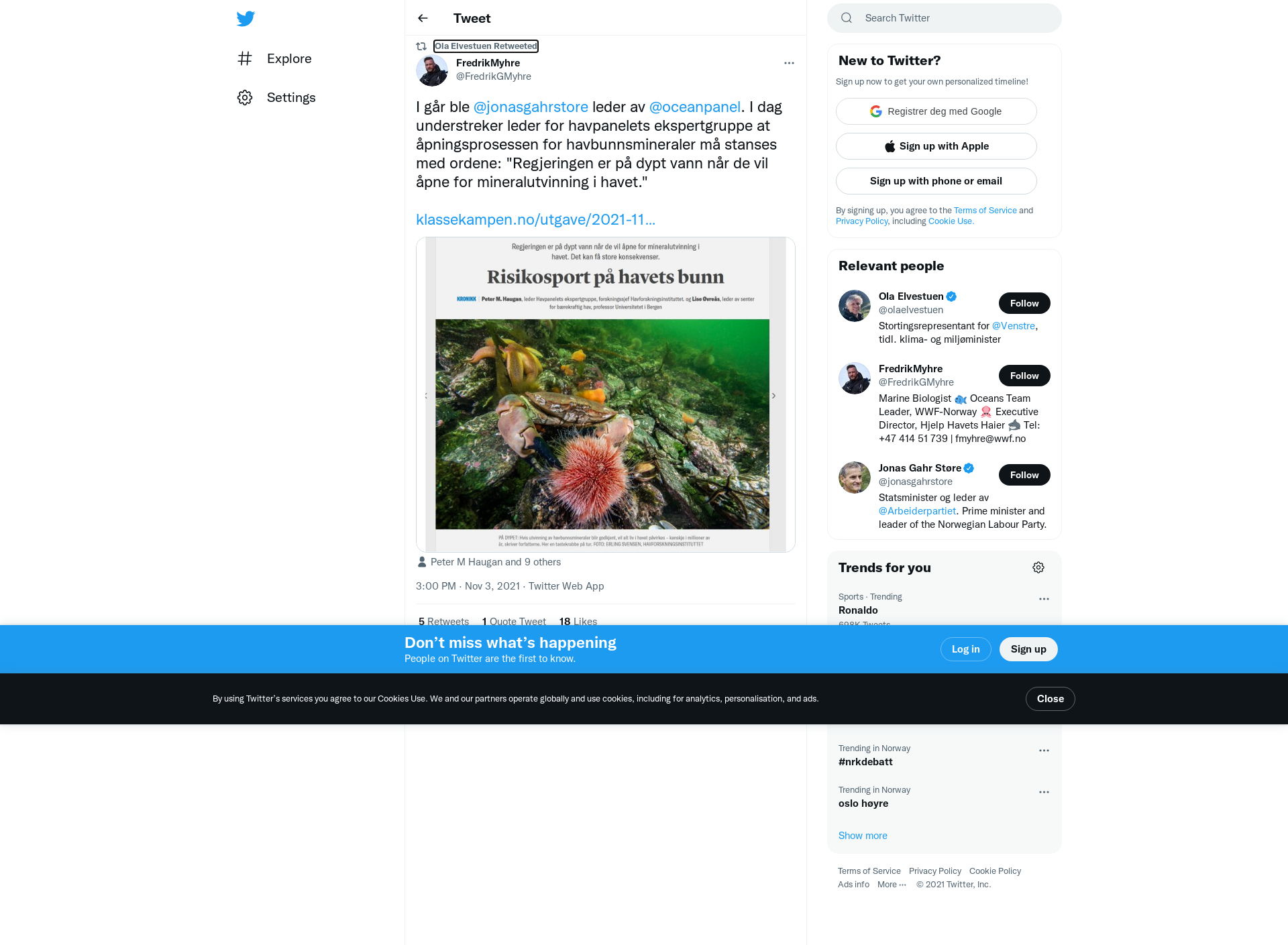The height and width of the screenshot is (945, 1288).
Task: Follow FredrikMyhre in Relevant people
Action: (1024, 376)
